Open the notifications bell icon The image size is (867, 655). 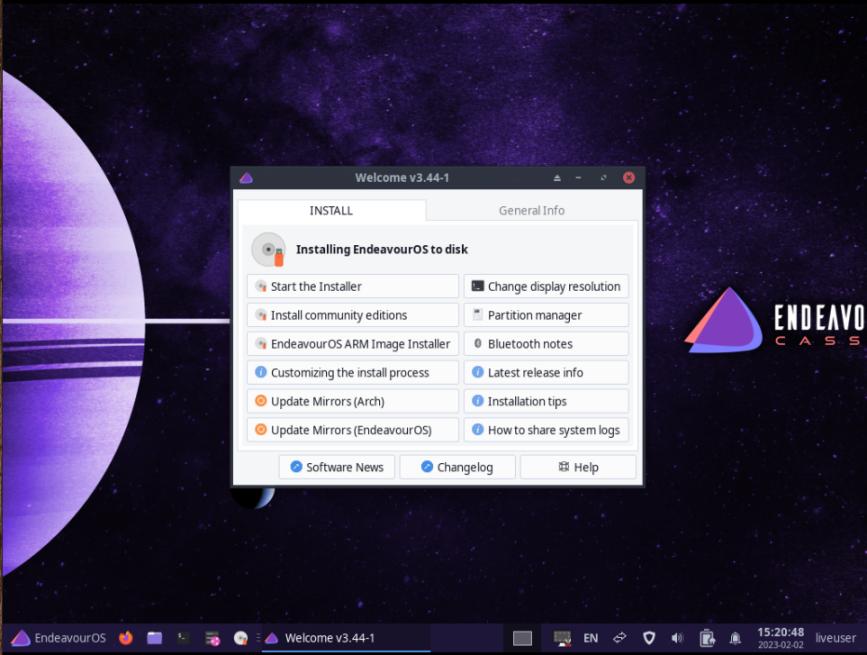(735, 638)
